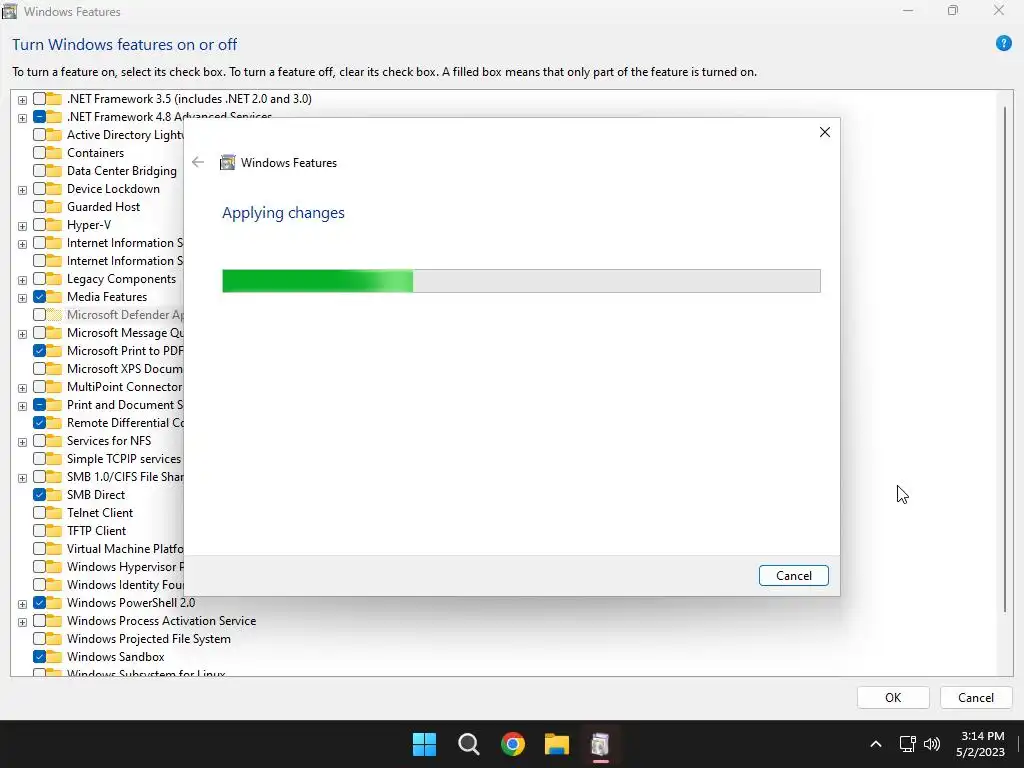
Task: Click 'Turn Windows features on or off' heading
Action: pyautogui.click(x=124, y=44)
